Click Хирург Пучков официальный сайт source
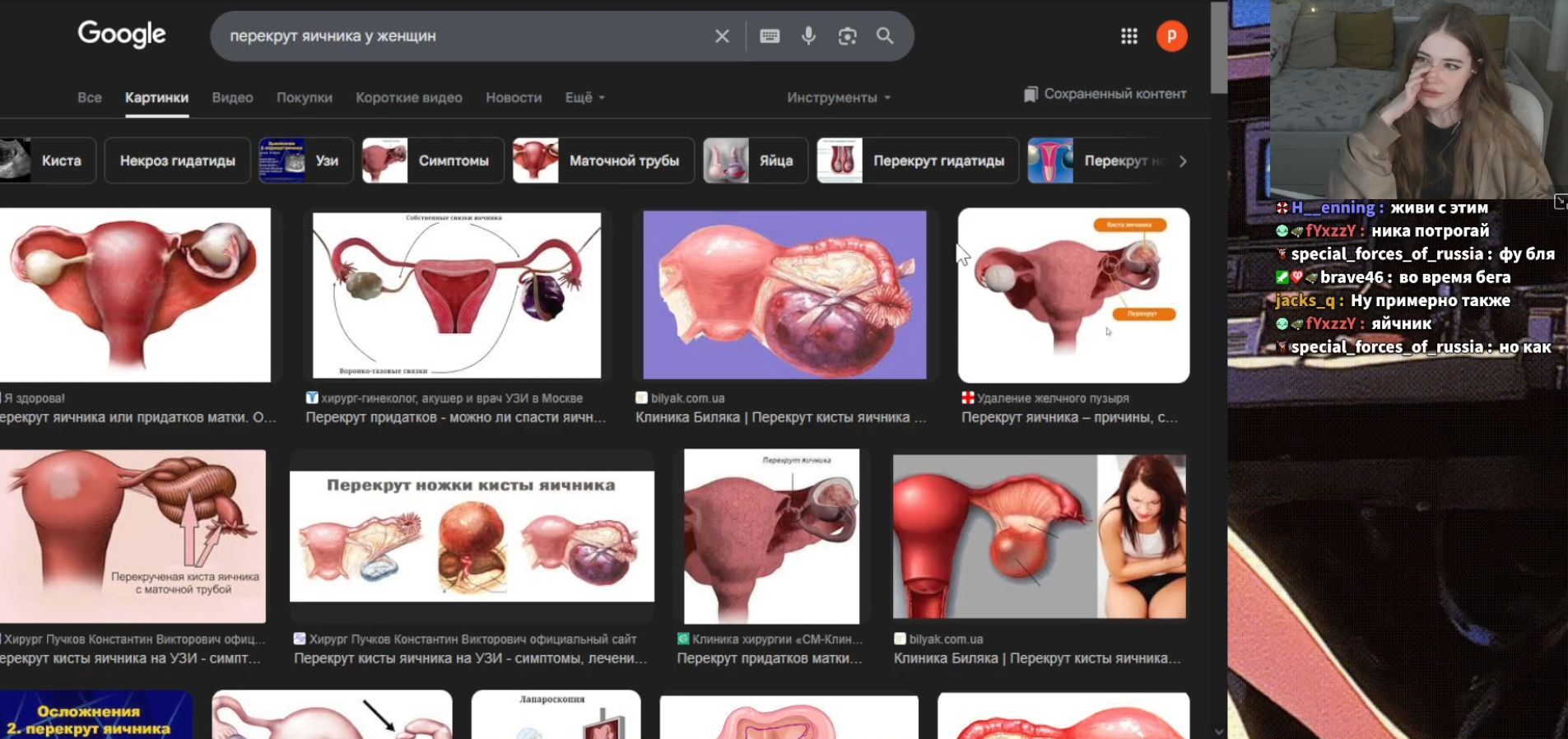 click(x=473, y=639)
